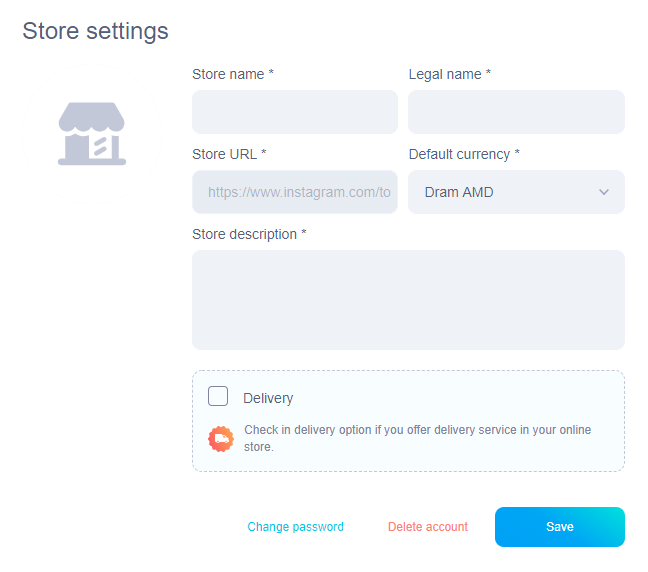Click the "Legal name *" label
648x572 pixels.
pyautogui.click(x=450, y=74)
